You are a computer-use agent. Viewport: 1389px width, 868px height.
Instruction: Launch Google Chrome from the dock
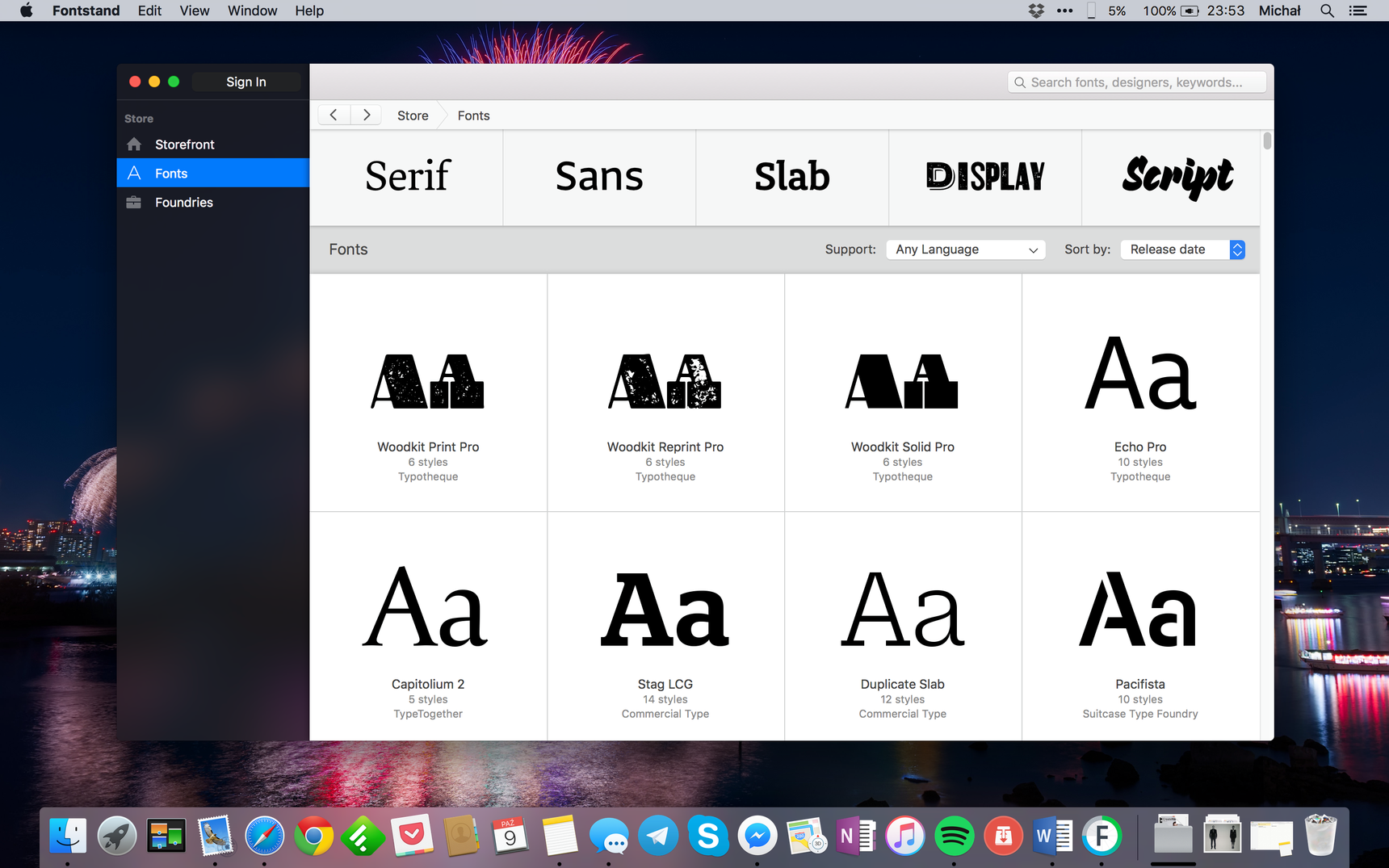pos(314,836)
